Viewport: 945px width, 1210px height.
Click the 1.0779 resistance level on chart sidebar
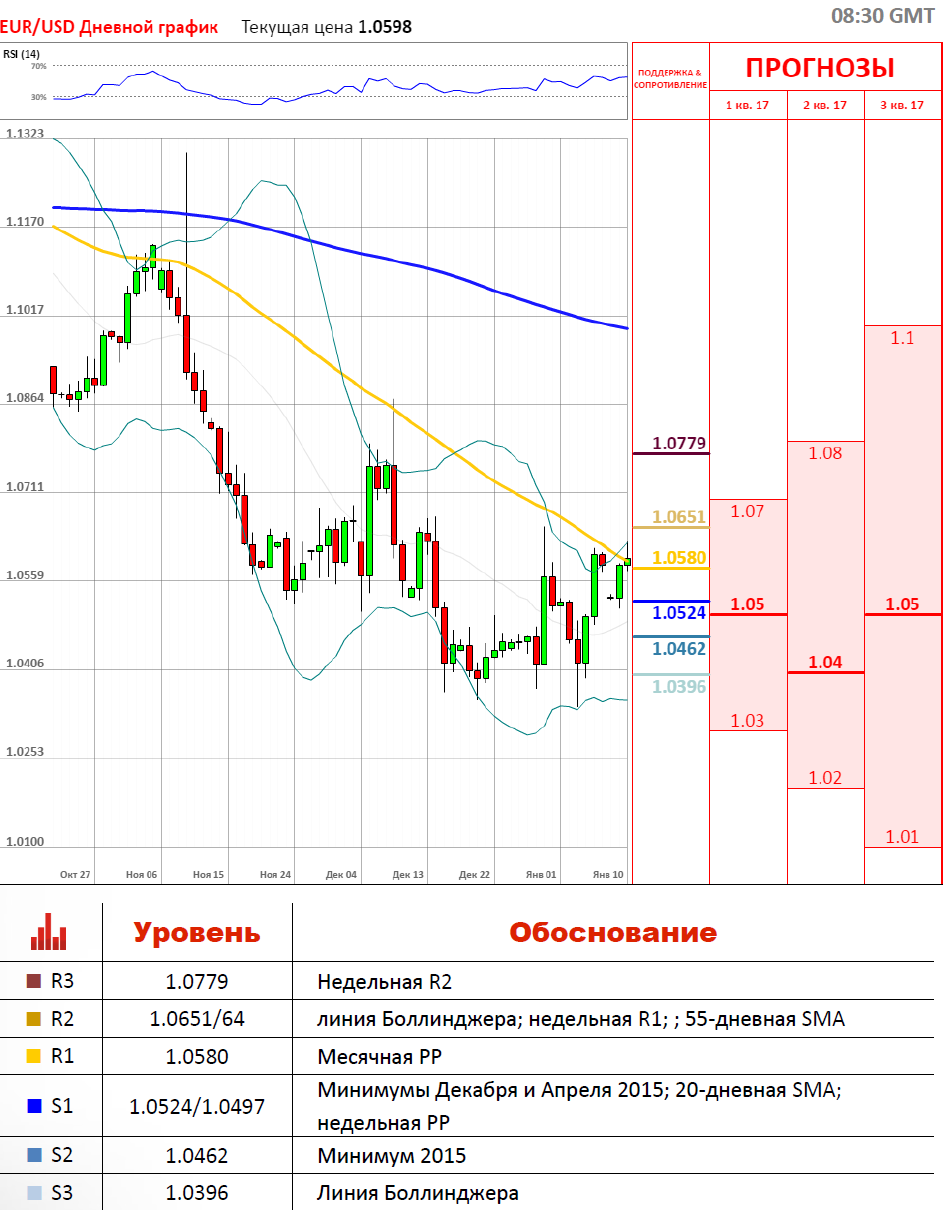[679, 442]
